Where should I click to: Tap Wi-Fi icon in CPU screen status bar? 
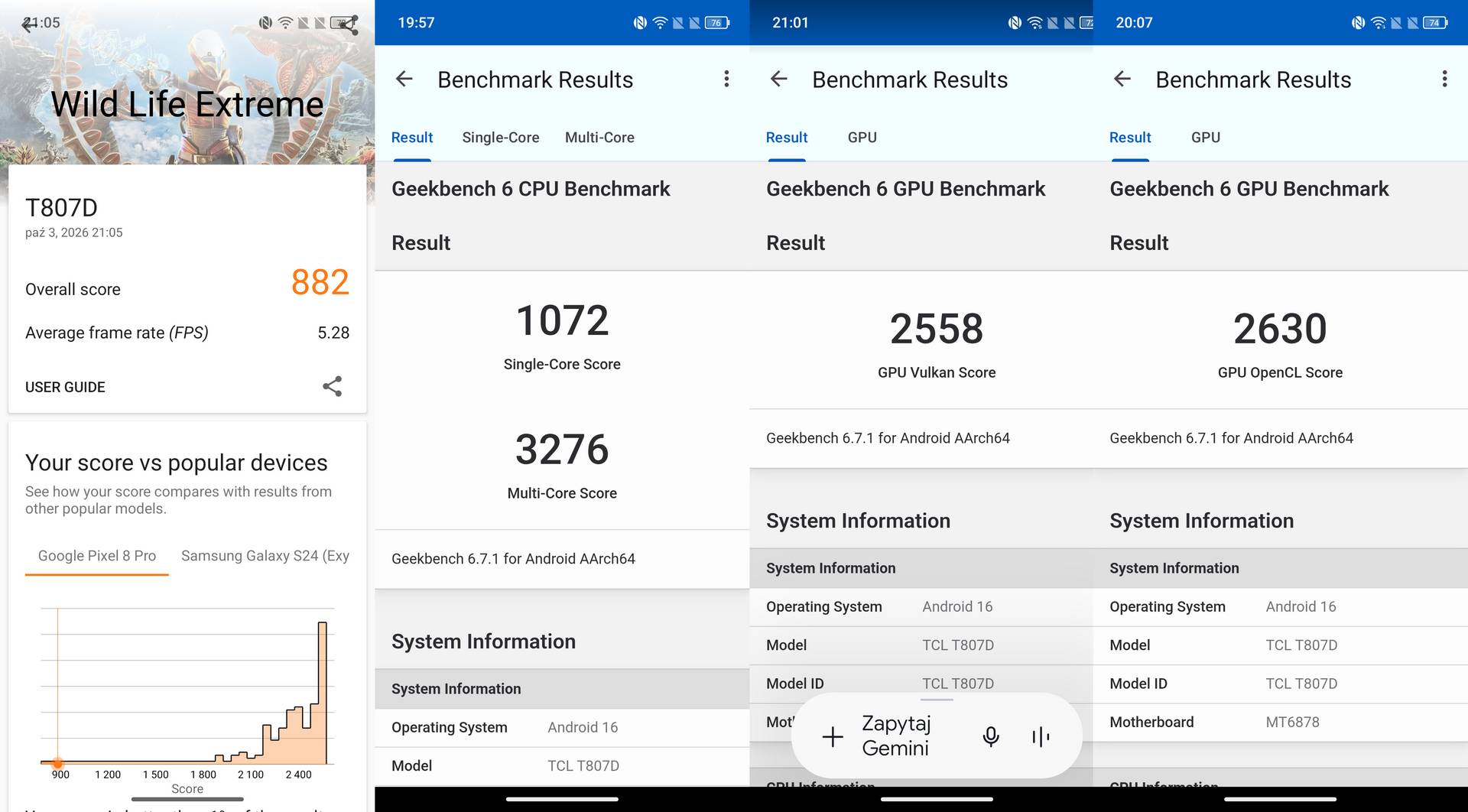click(x=660, y=23)
